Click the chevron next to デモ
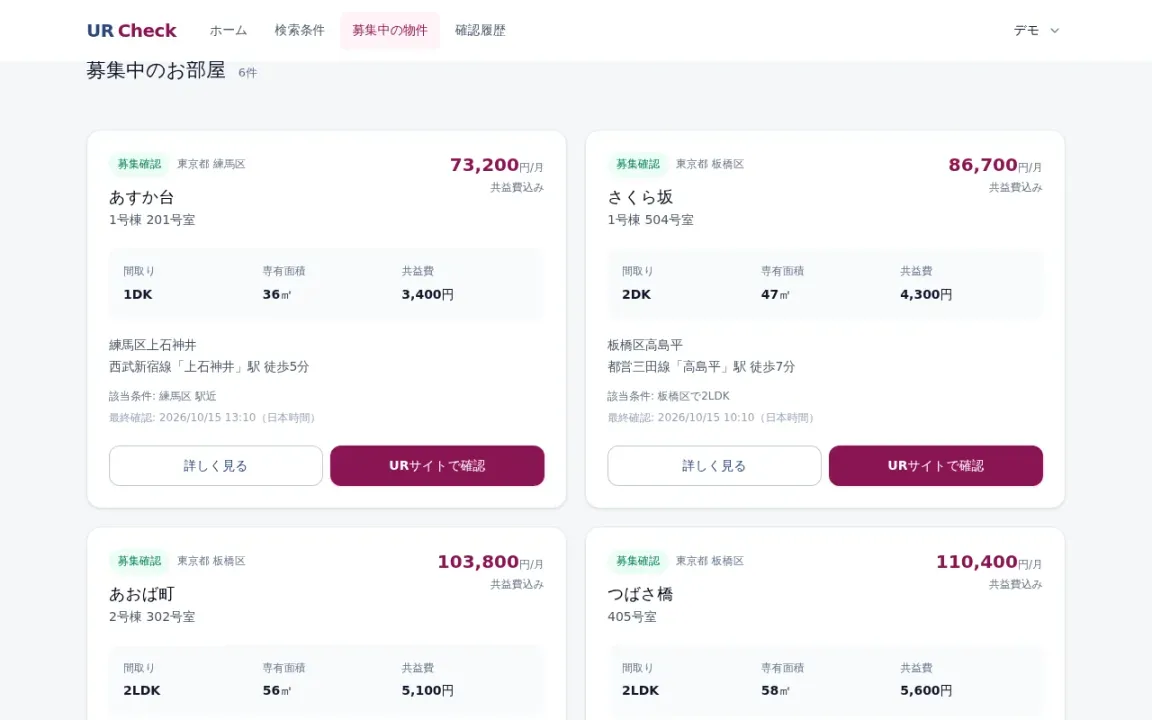 tap(1054, 31)
